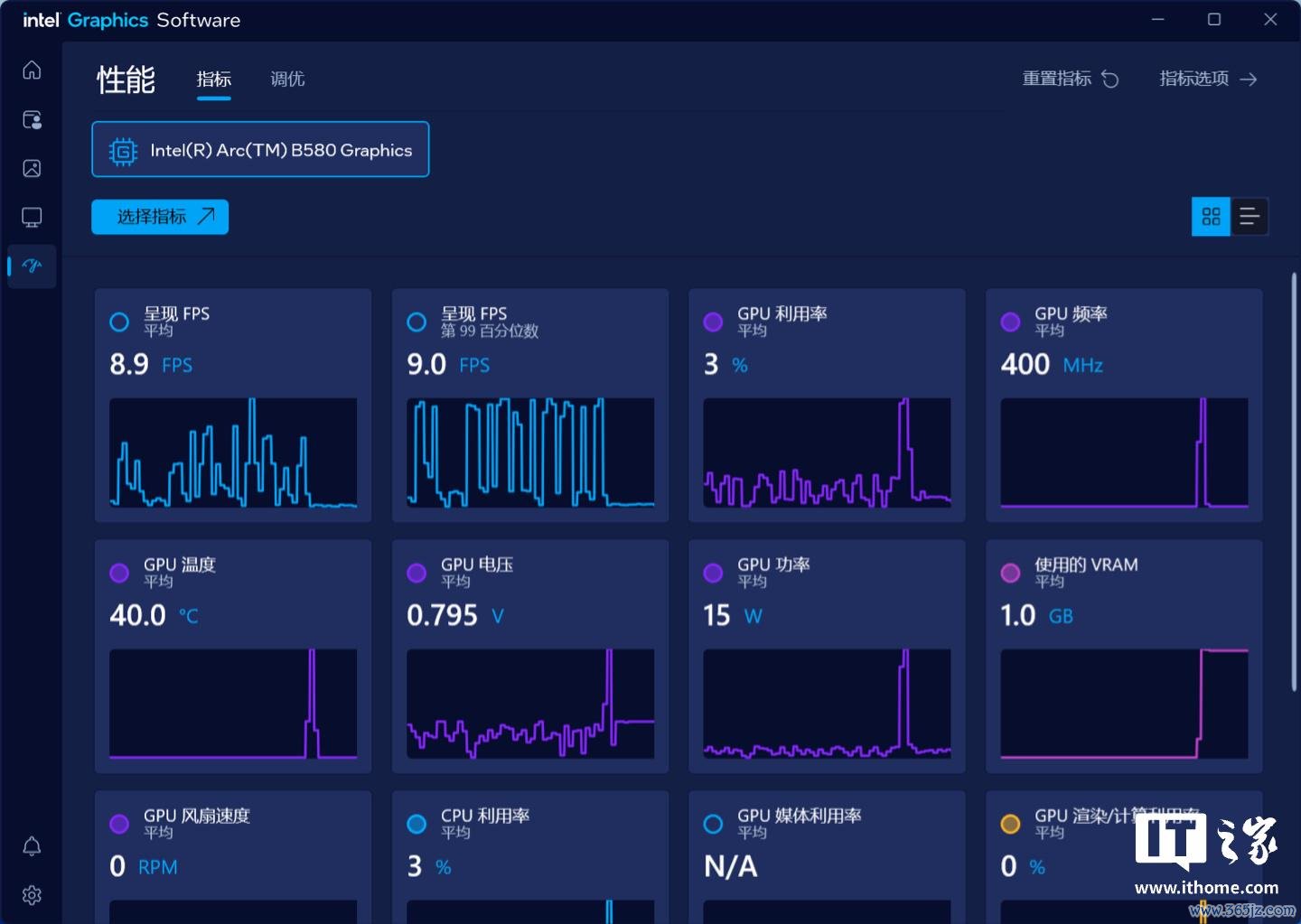This screenshot has height=924, width=1301.
Task: Click color circle of GPU 电压 card
Action: tap(417, 573)
